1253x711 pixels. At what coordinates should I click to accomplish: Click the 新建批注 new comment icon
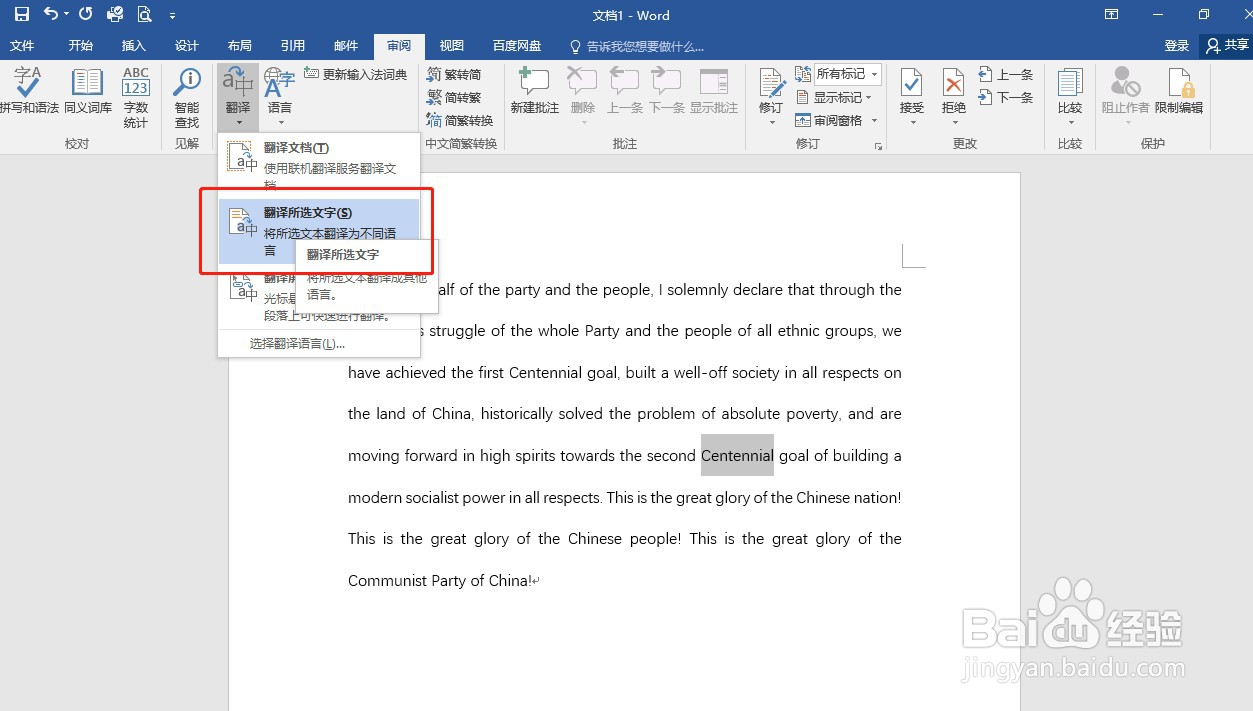click(533, 95)
